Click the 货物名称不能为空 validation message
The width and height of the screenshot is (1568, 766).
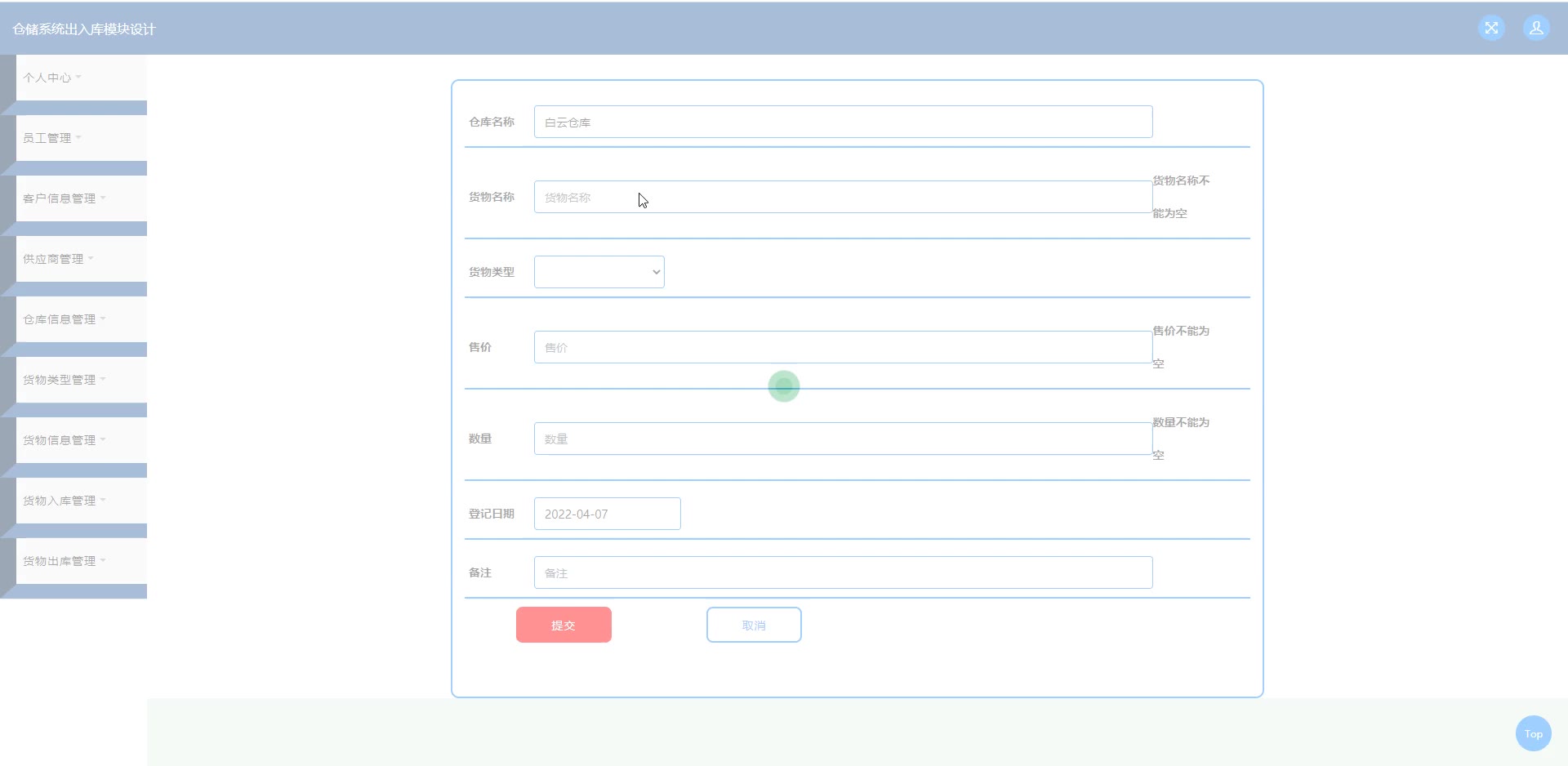click(x=1181, y=197)
